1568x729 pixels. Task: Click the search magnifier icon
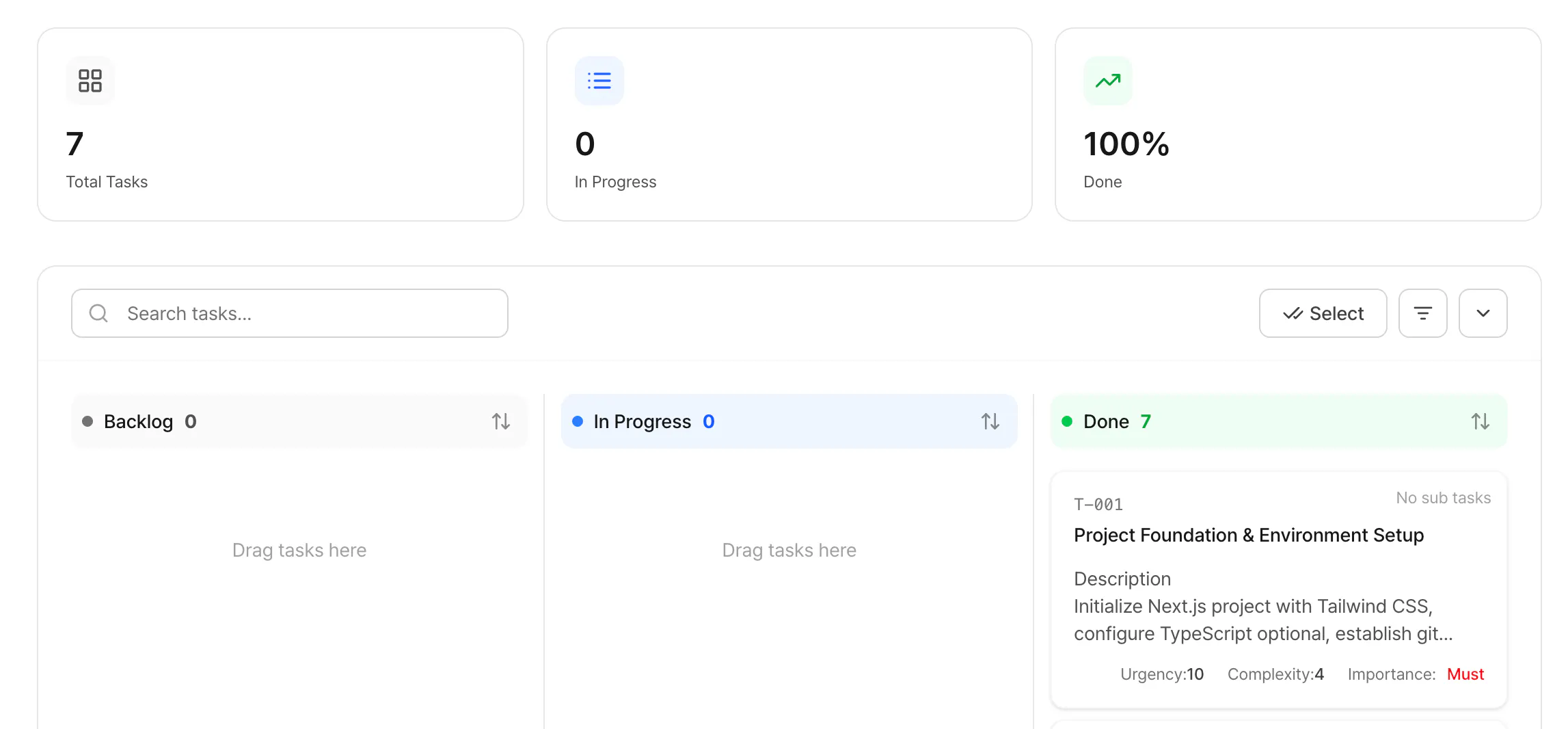pos(98,313)
